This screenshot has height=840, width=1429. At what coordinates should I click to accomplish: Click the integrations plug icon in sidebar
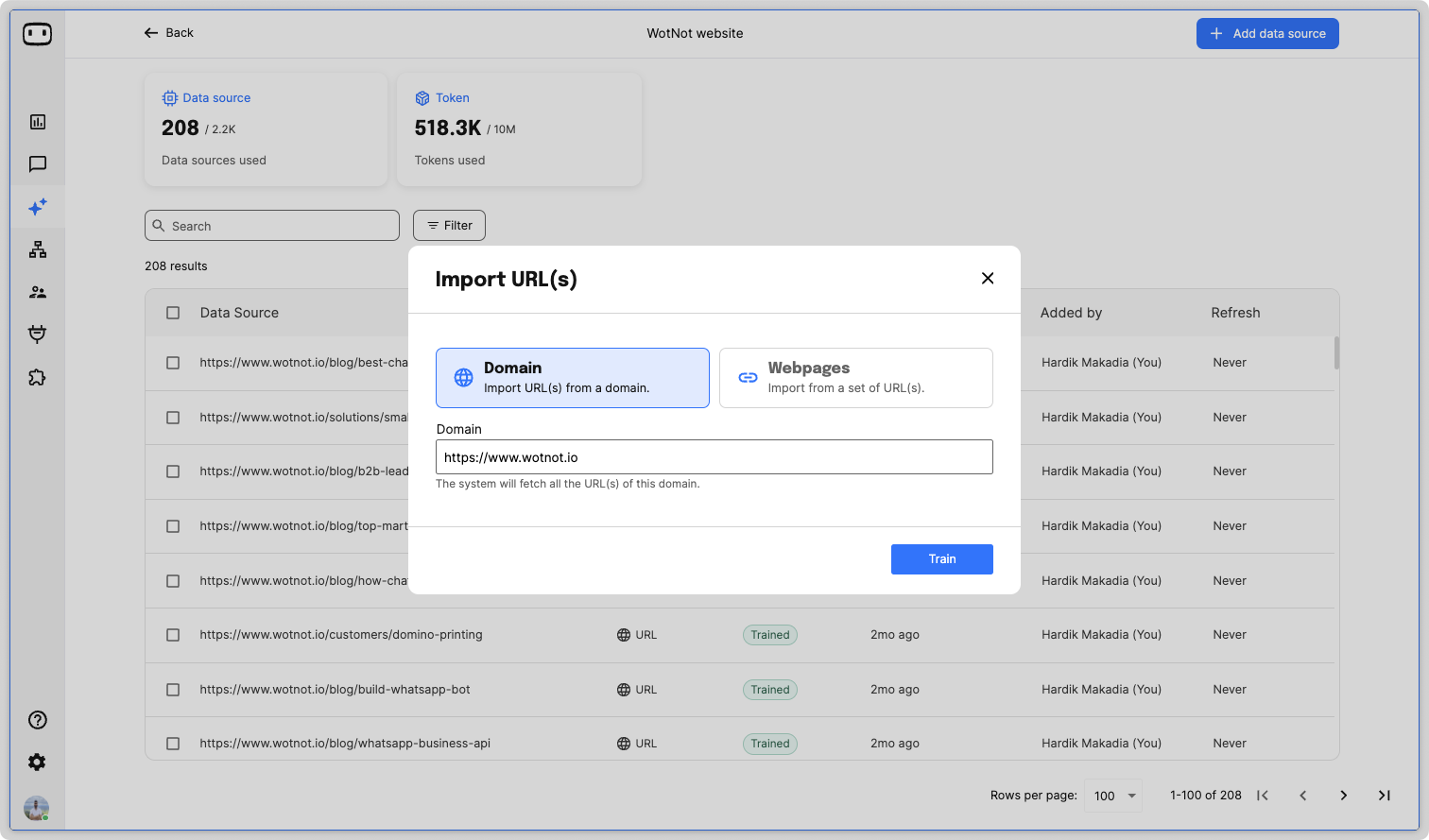tap(38, 334)
